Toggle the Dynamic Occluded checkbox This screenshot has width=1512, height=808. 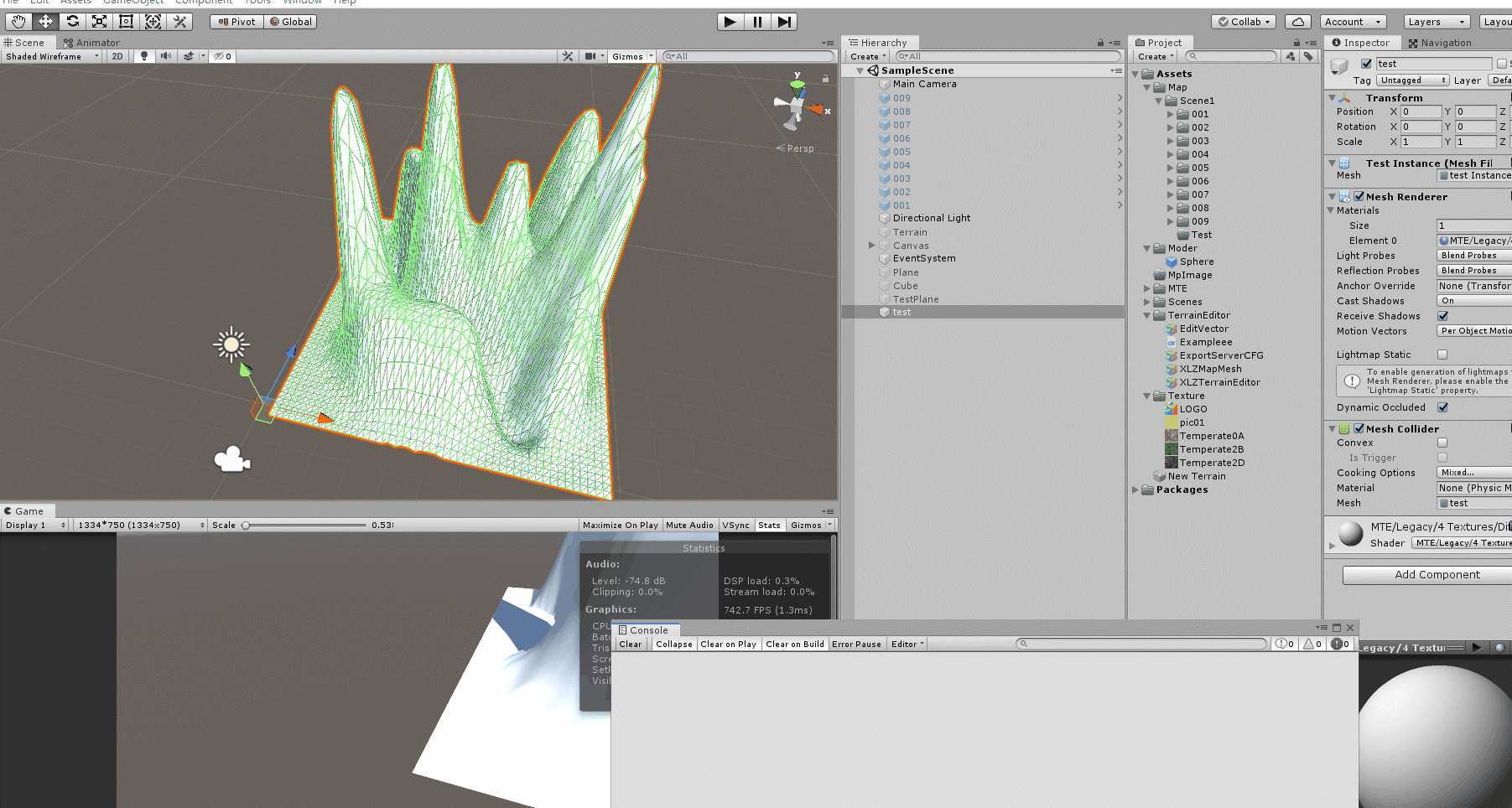[1442, 407]
